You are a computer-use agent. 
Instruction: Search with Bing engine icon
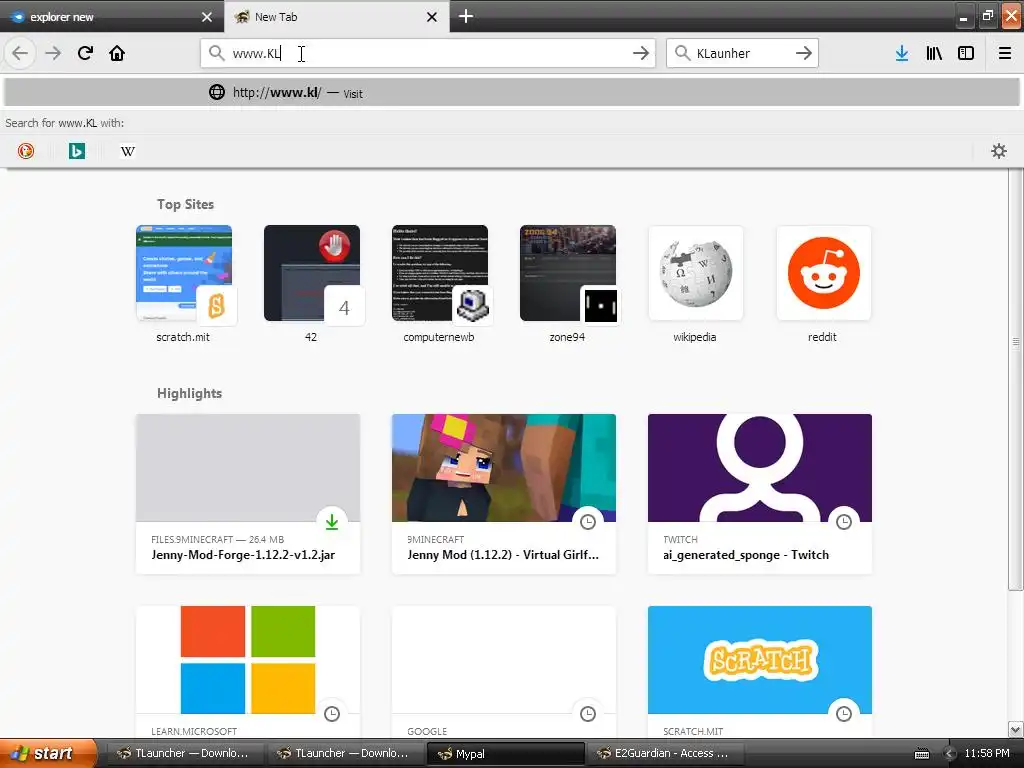click(76, 151)
